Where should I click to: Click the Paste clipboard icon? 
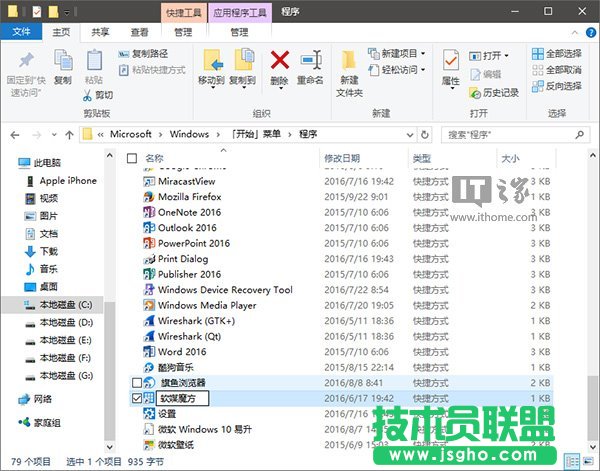pyautogui.click(x=94, y=60)
